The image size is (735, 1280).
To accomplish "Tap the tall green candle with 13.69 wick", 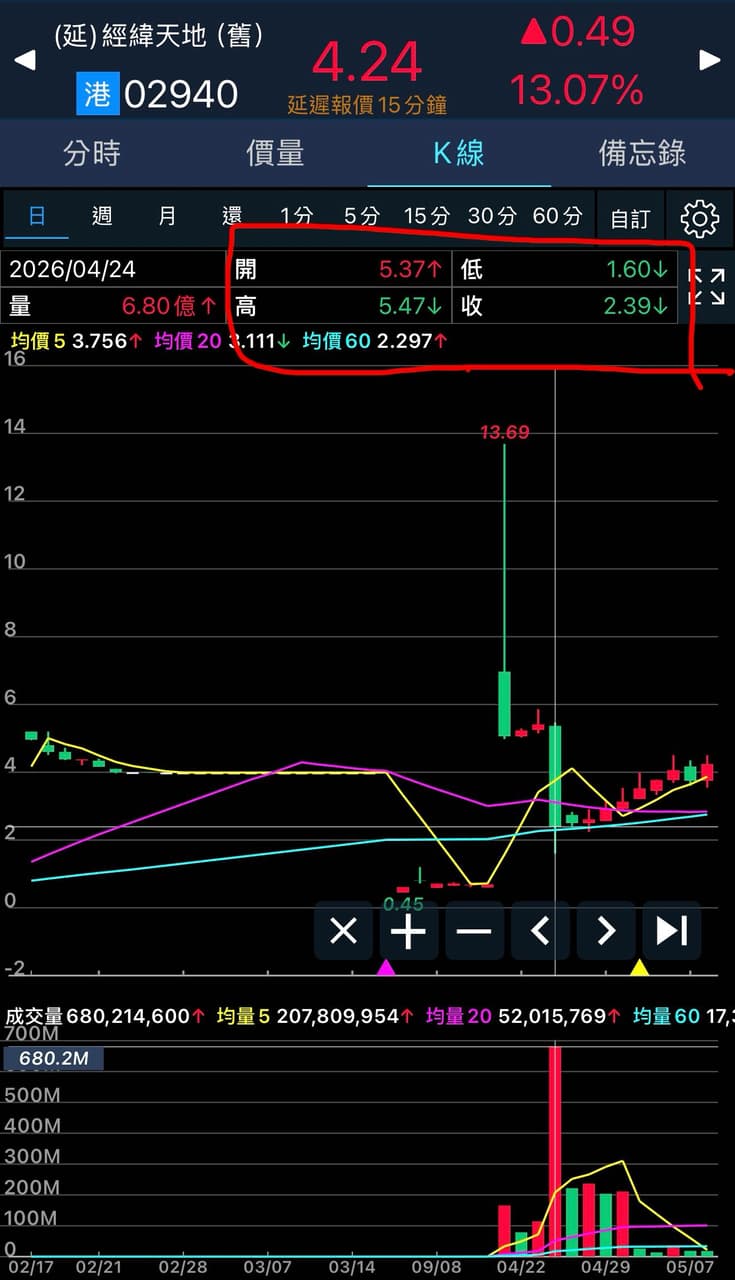I will [x=505, y=704].
